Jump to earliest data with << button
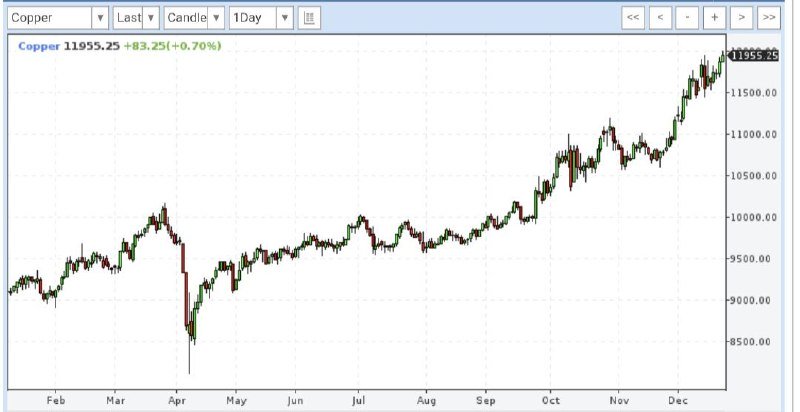800x412 pixels. [633, 18]
